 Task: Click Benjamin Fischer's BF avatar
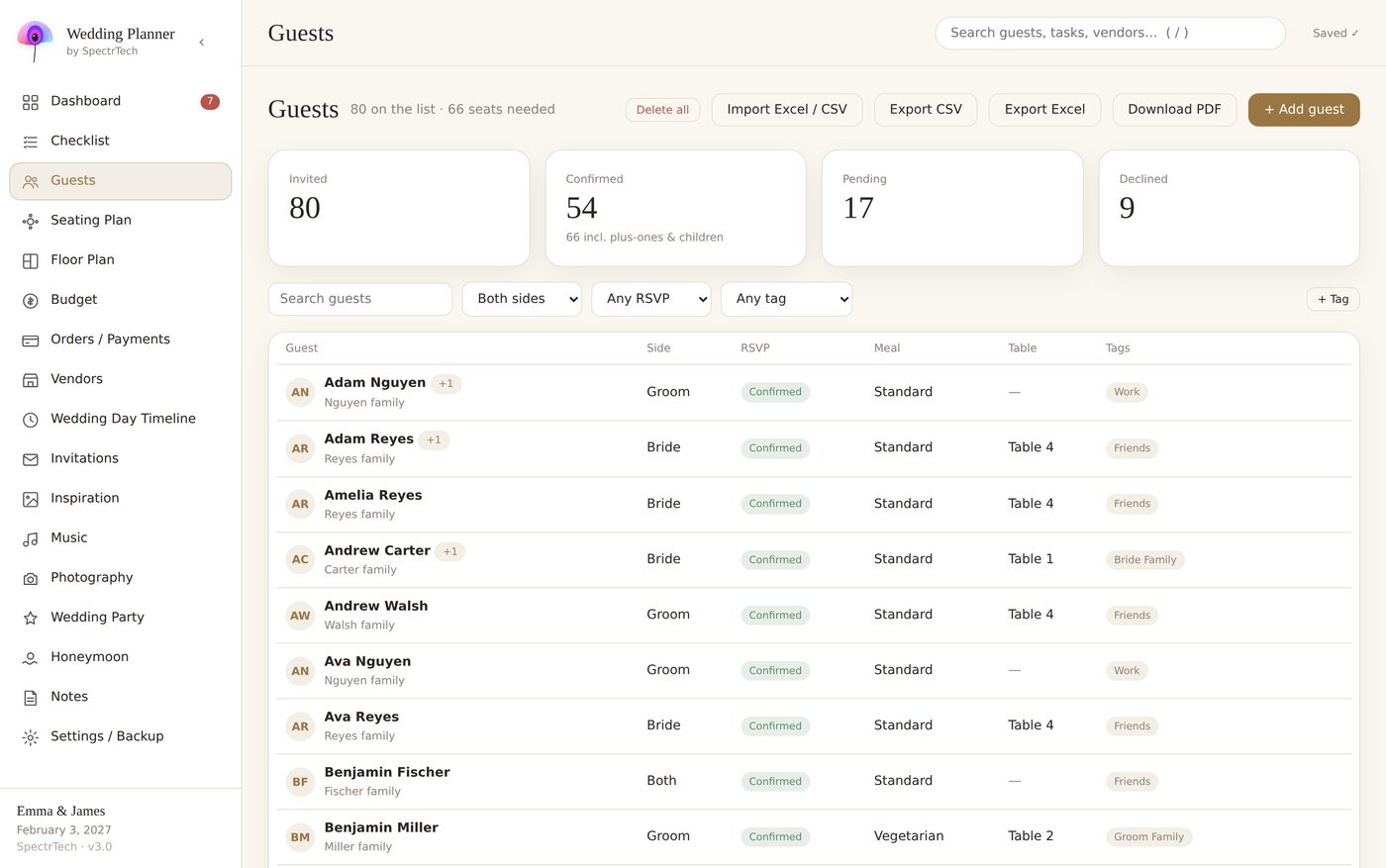coord(300,781)
